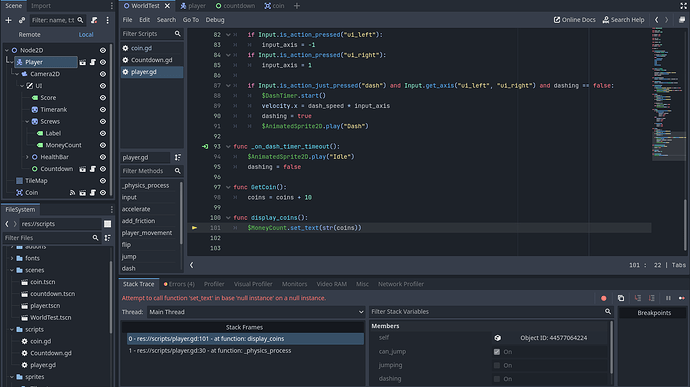Open the Thread dropdown Main Thread

(x=256, y=312)
